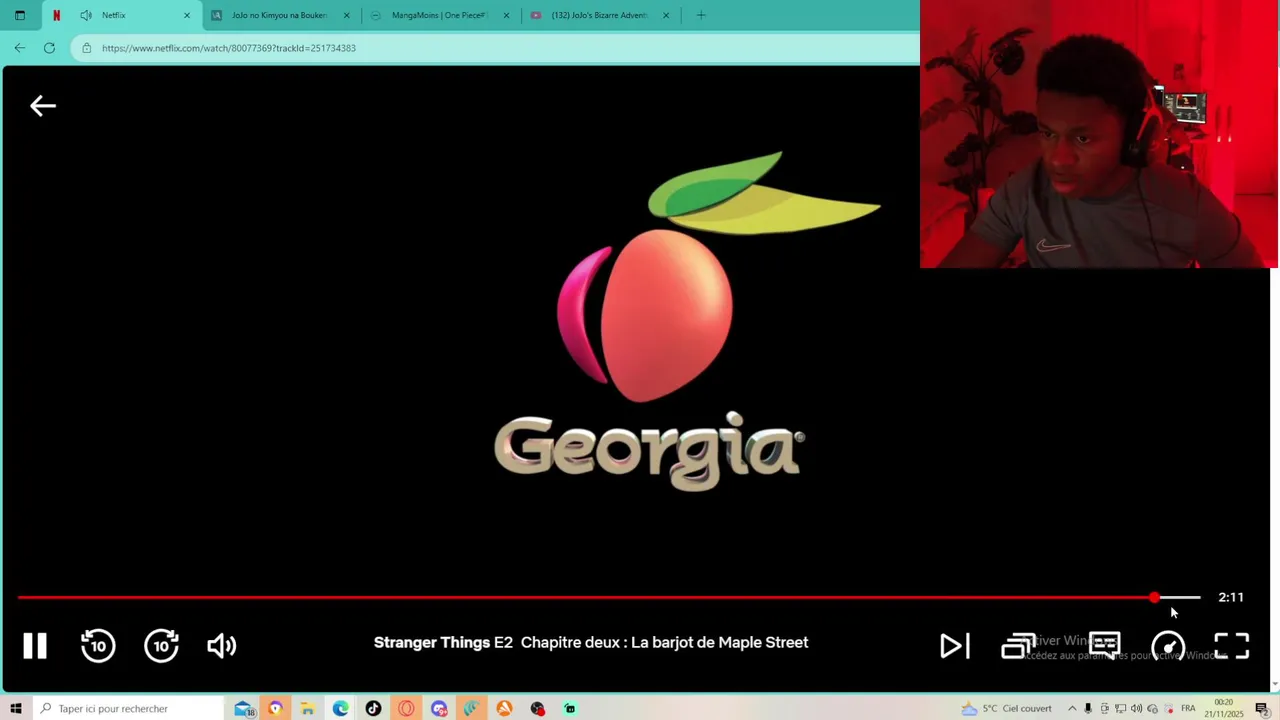Skip forward 10 seconds

click(161, 646)
